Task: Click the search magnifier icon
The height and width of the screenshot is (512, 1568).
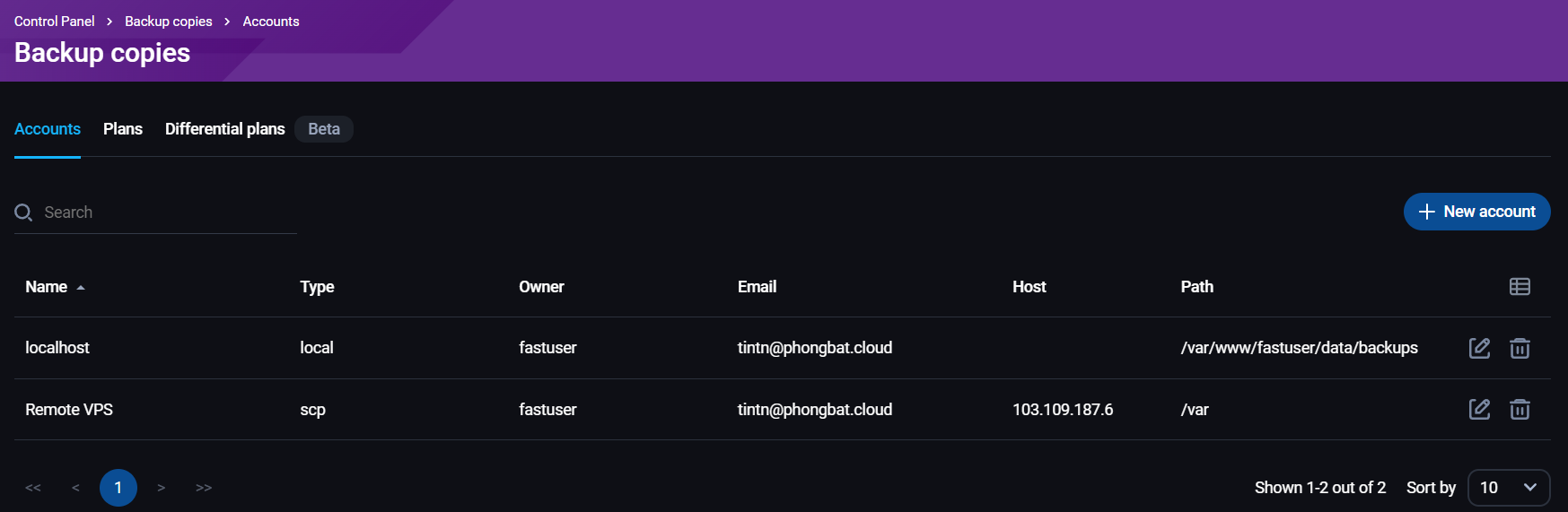Action: coord(24,213)
